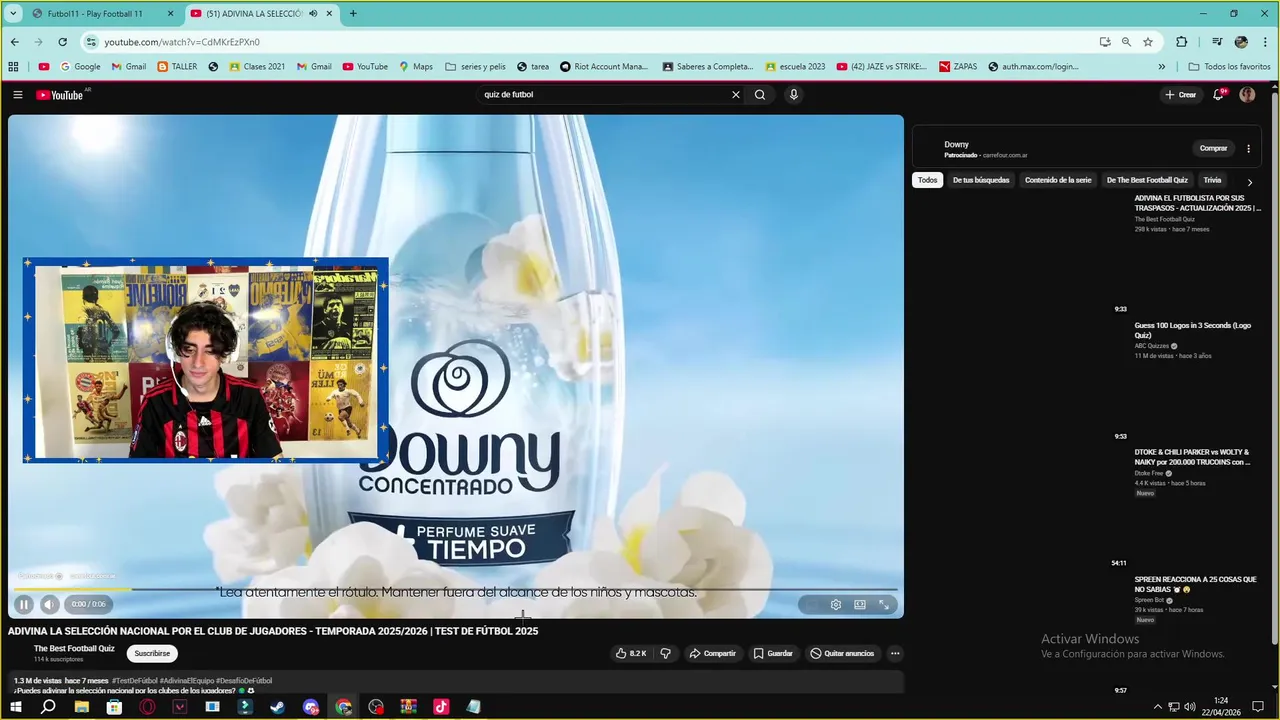Image resolution: width=1280 pixels, height=720 pixels.
Task: Open Chrome three-dot menu
Action: (x=1265, y=42)
